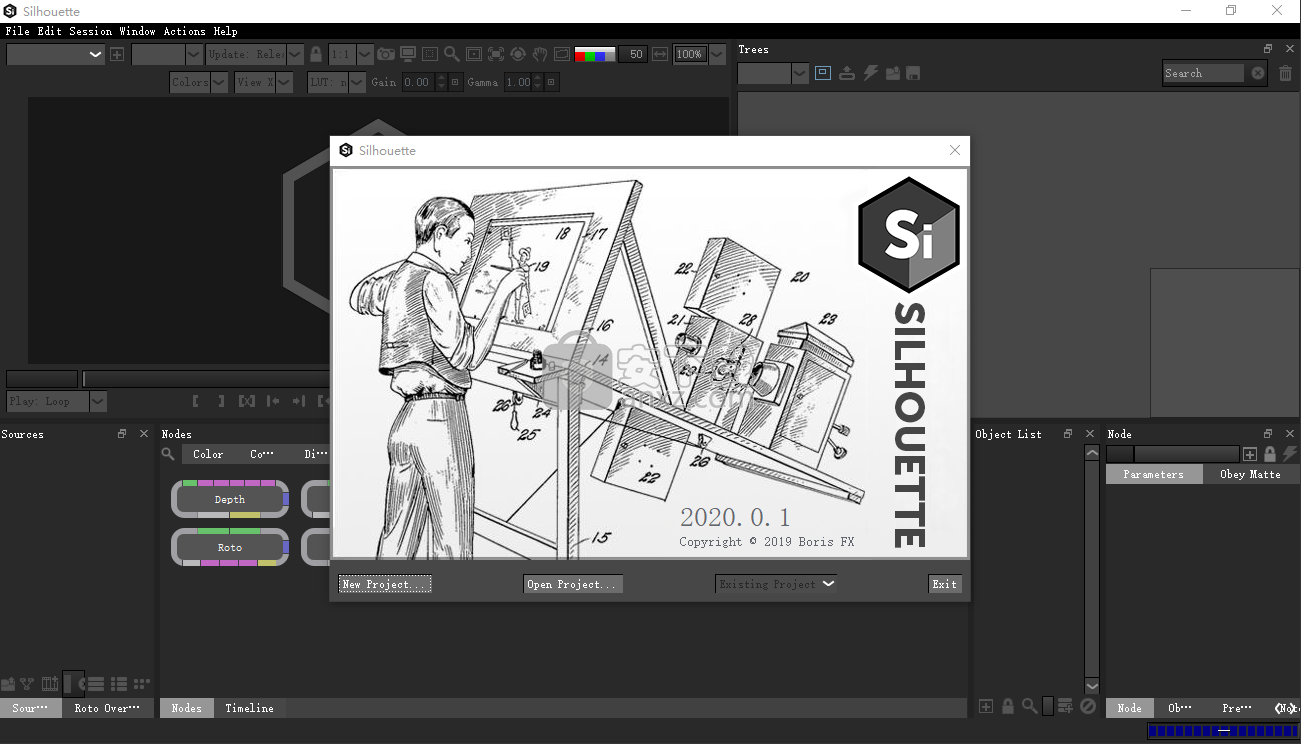
Task: Open the Session menu
Action: click(x=90, y=31)
